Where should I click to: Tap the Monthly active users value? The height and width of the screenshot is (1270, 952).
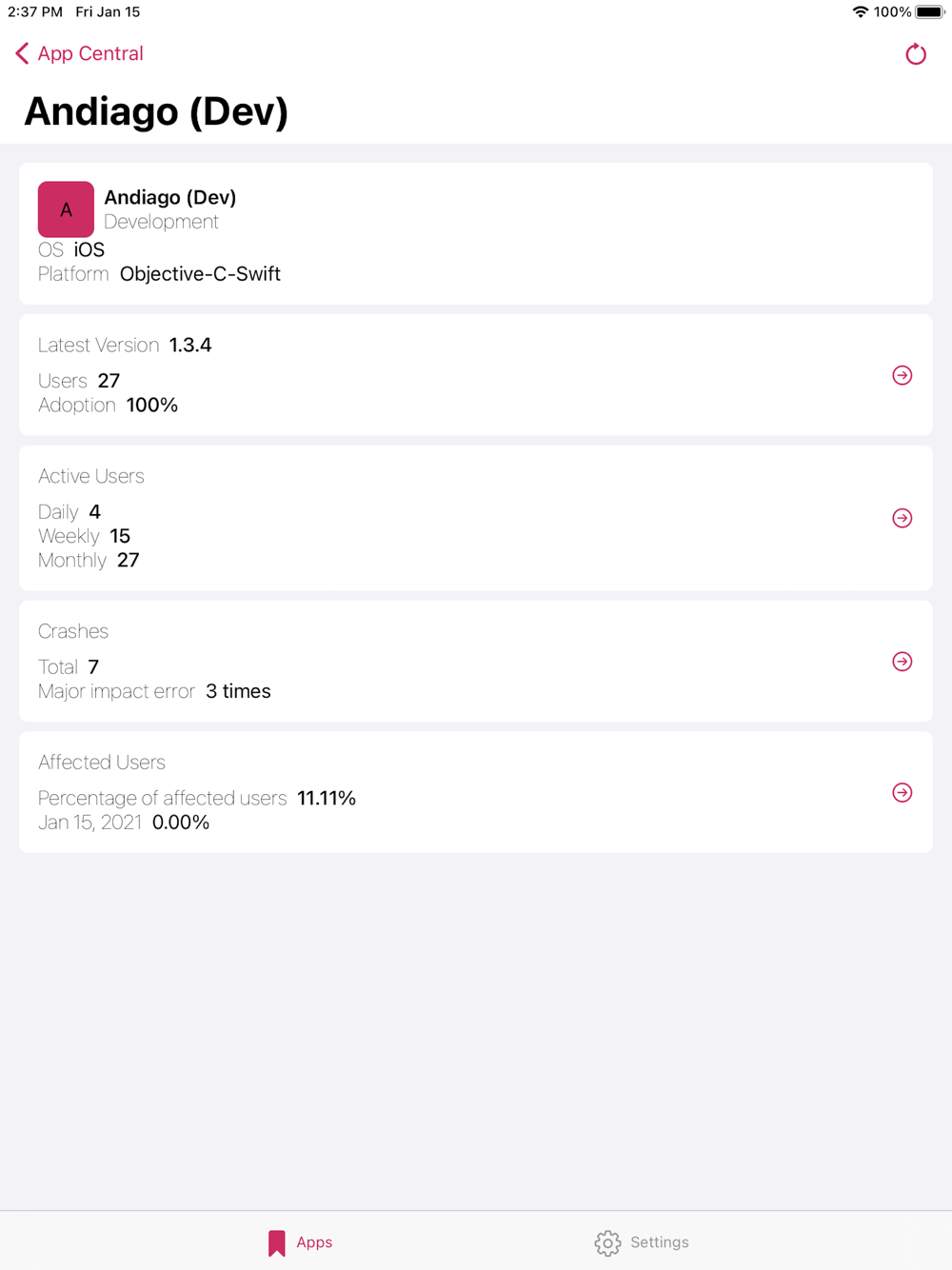tap(129, 560)
